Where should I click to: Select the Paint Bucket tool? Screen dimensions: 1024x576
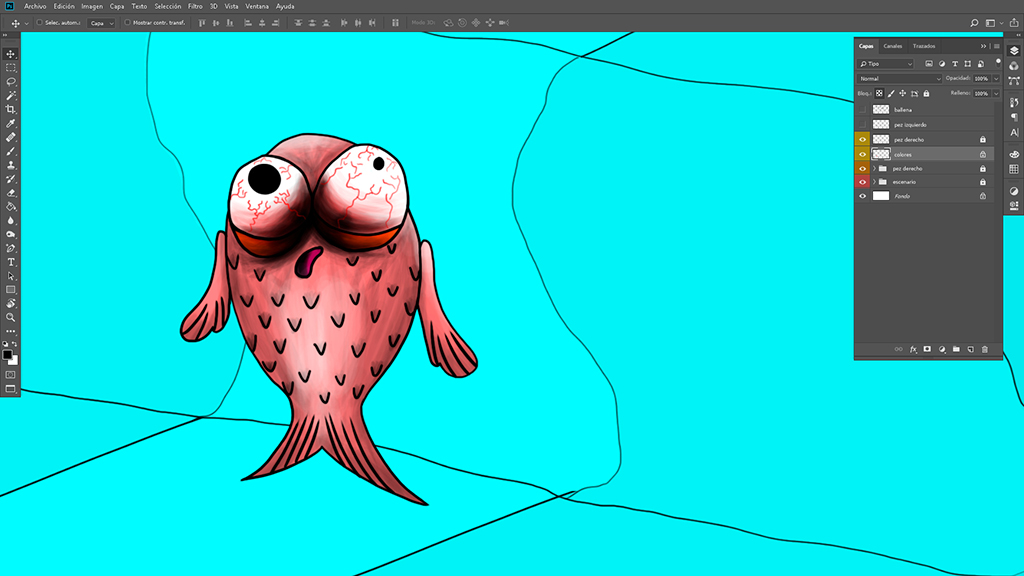click(x=10, y=206)
